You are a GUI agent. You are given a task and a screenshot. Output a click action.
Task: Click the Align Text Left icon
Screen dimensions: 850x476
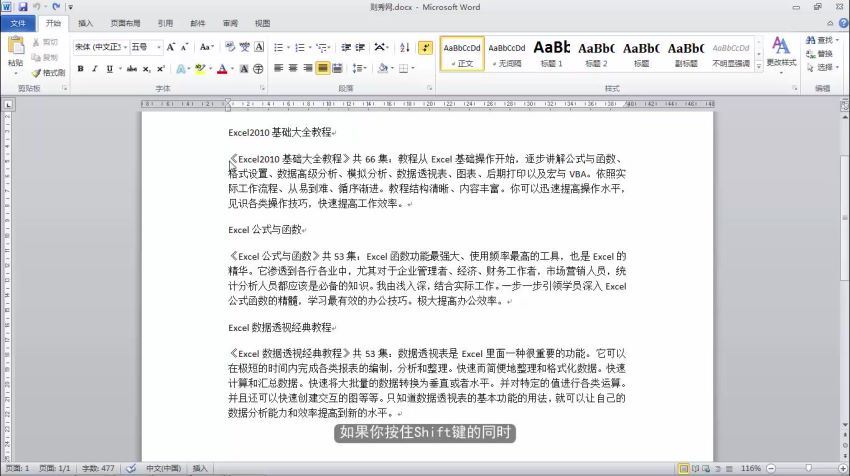279,68
